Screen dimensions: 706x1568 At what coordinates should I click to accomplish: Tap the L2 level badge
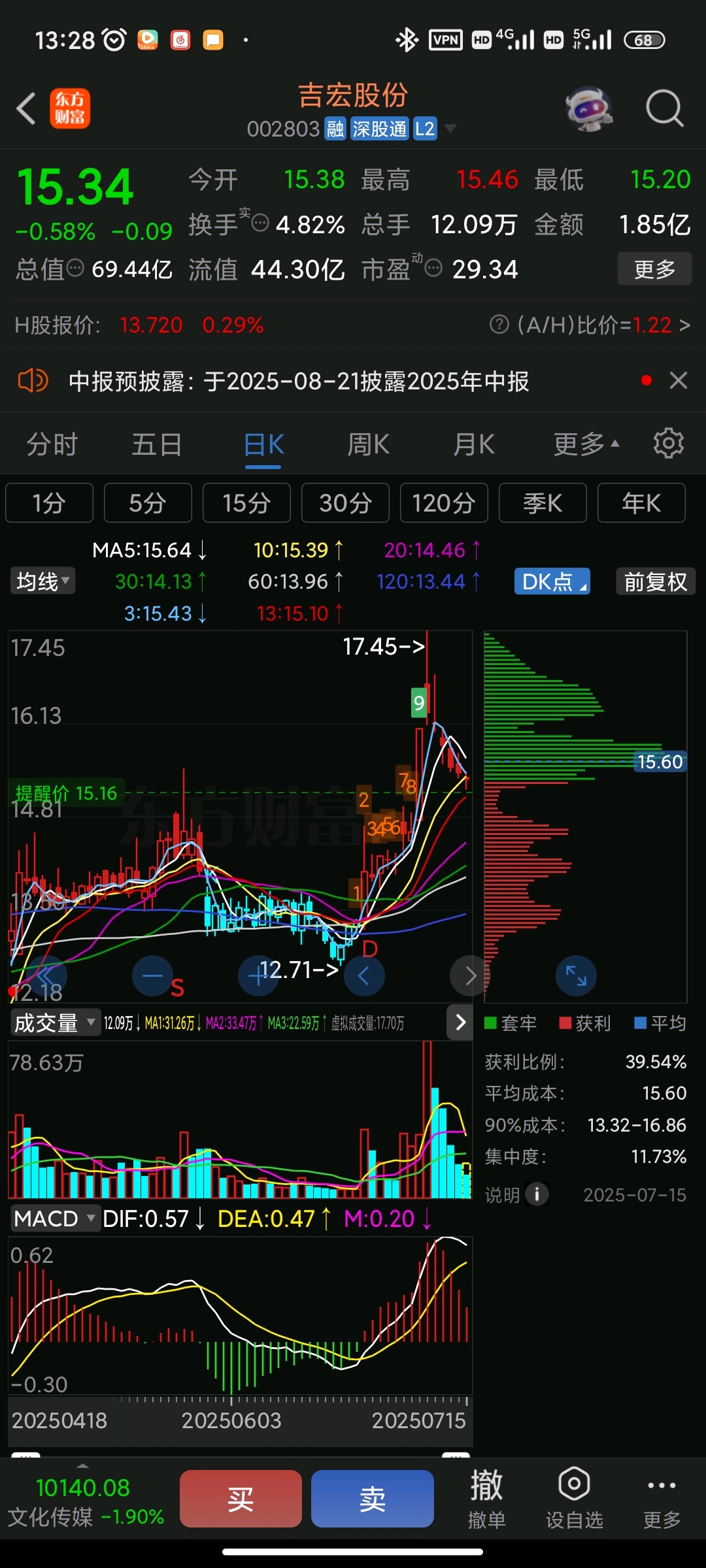tap(425, 129)
